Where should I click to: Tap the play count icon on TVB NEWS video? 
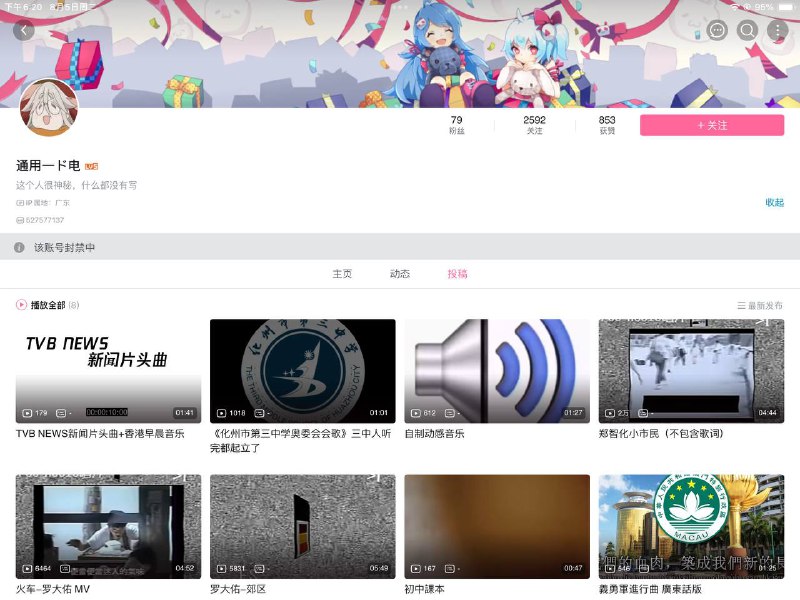[x=28, y=413]
